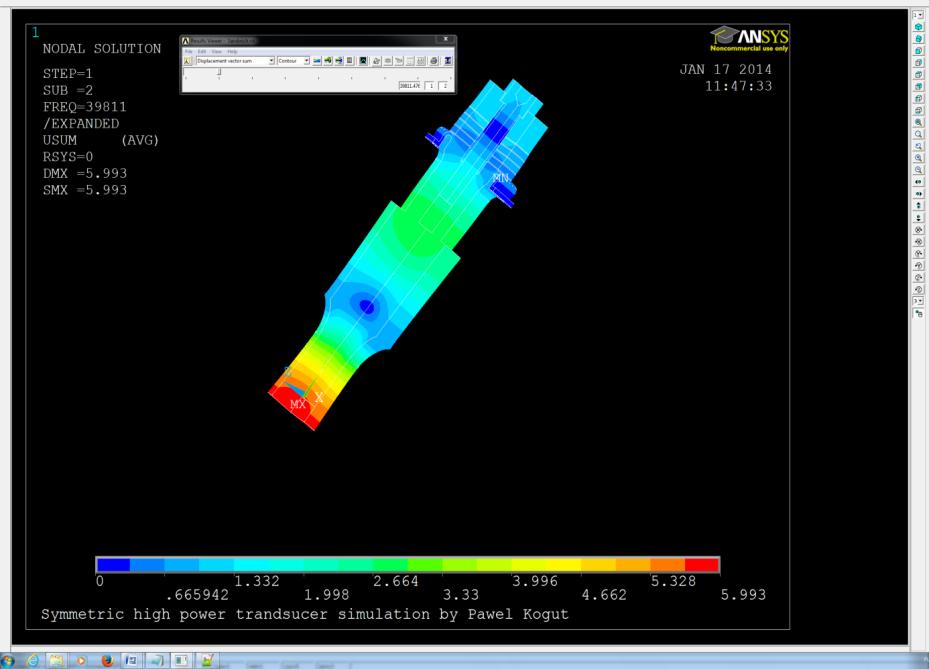Select the Oblique View cube icon
Image resolution: width=929 pixels, height=669 pixels.
pos(919,39)
